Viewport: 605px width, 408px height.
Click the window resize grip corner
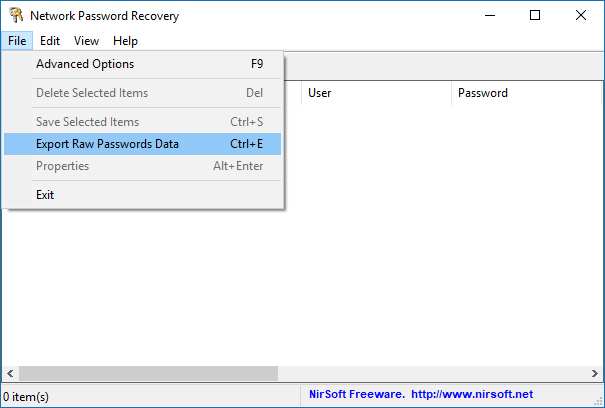coord(598,401)
